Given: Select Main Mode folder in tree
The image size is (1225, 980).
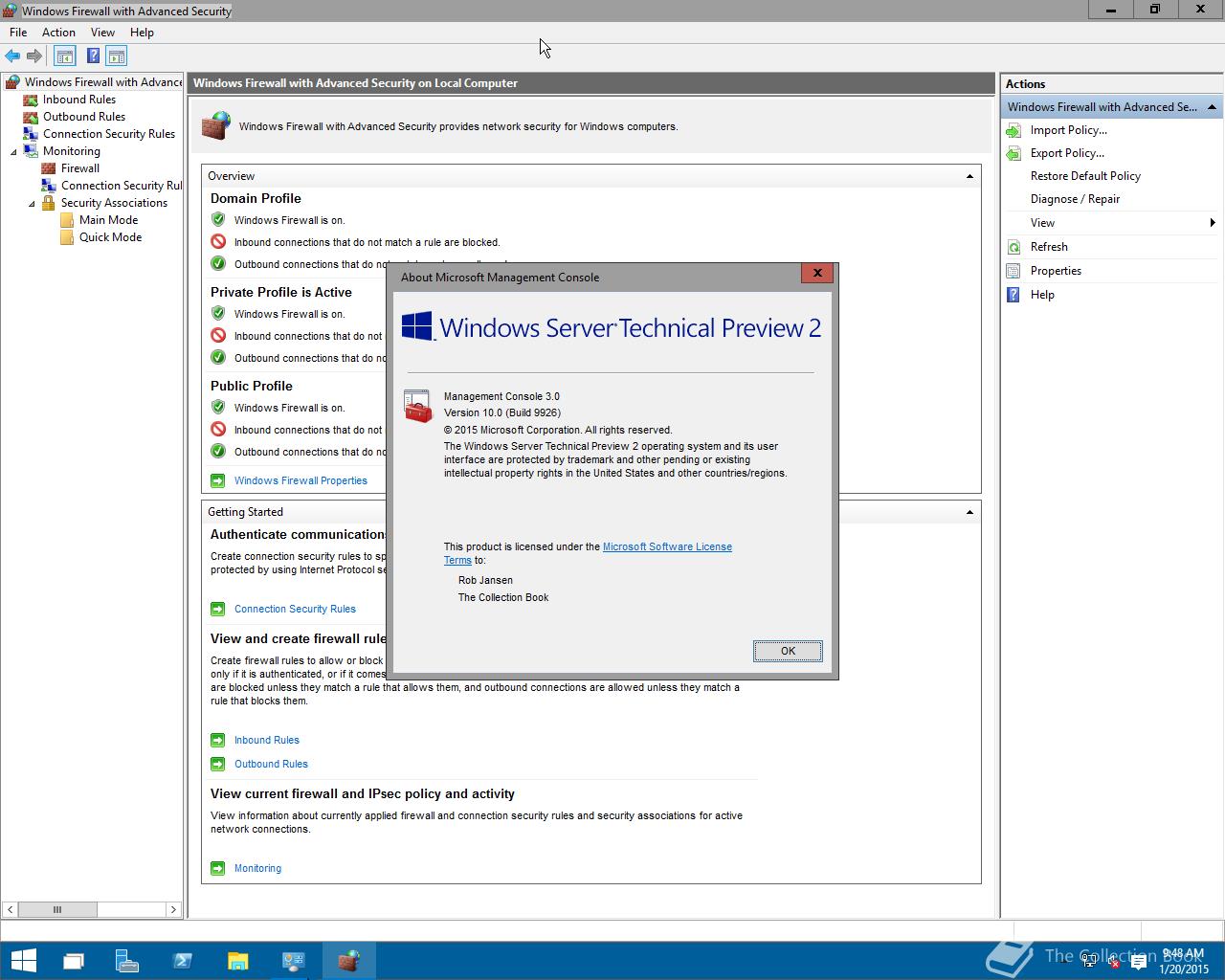Looking at the screenshot, I should (108, 220).
